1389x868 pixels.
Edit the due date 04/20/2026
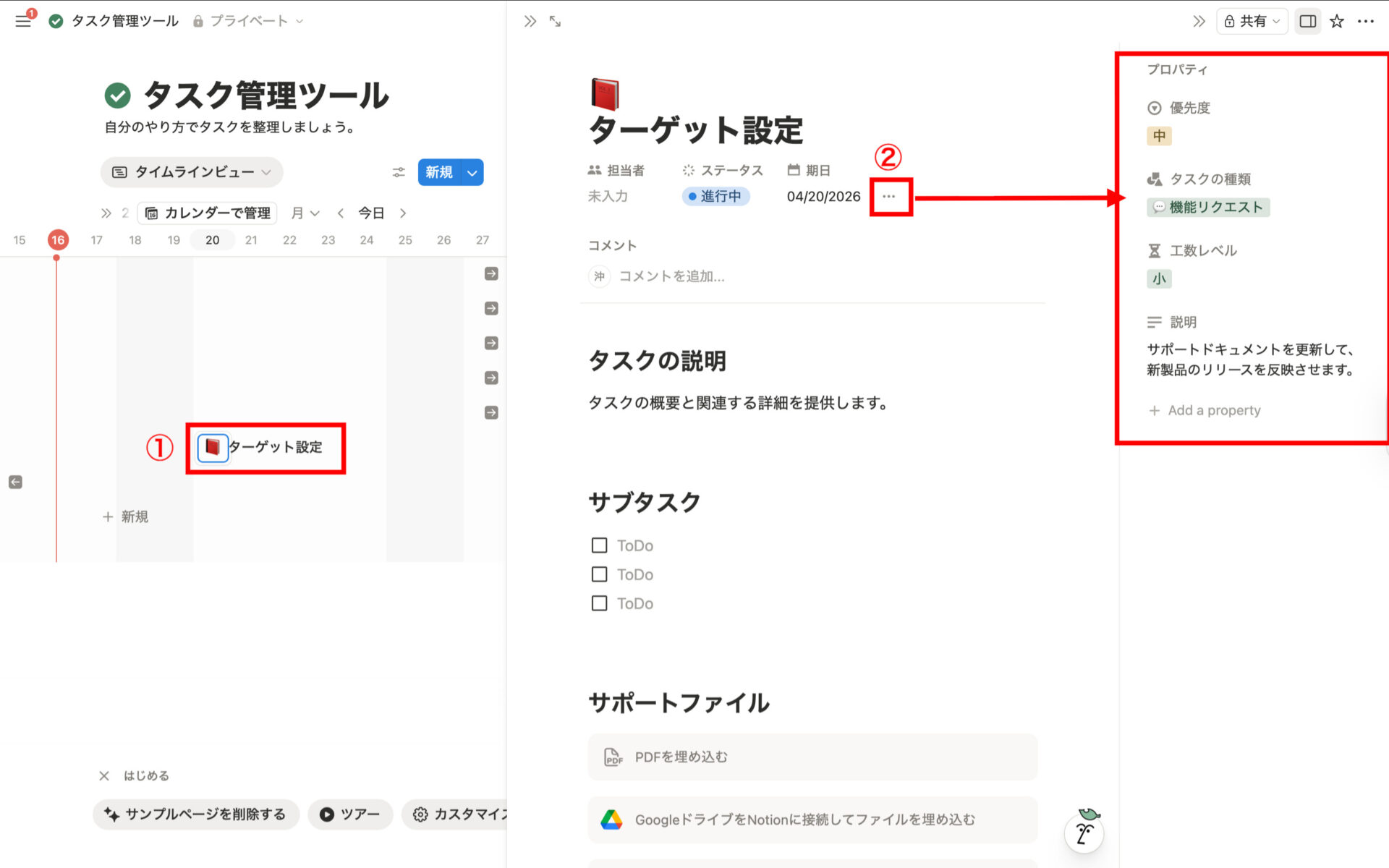tap(823, 196)
